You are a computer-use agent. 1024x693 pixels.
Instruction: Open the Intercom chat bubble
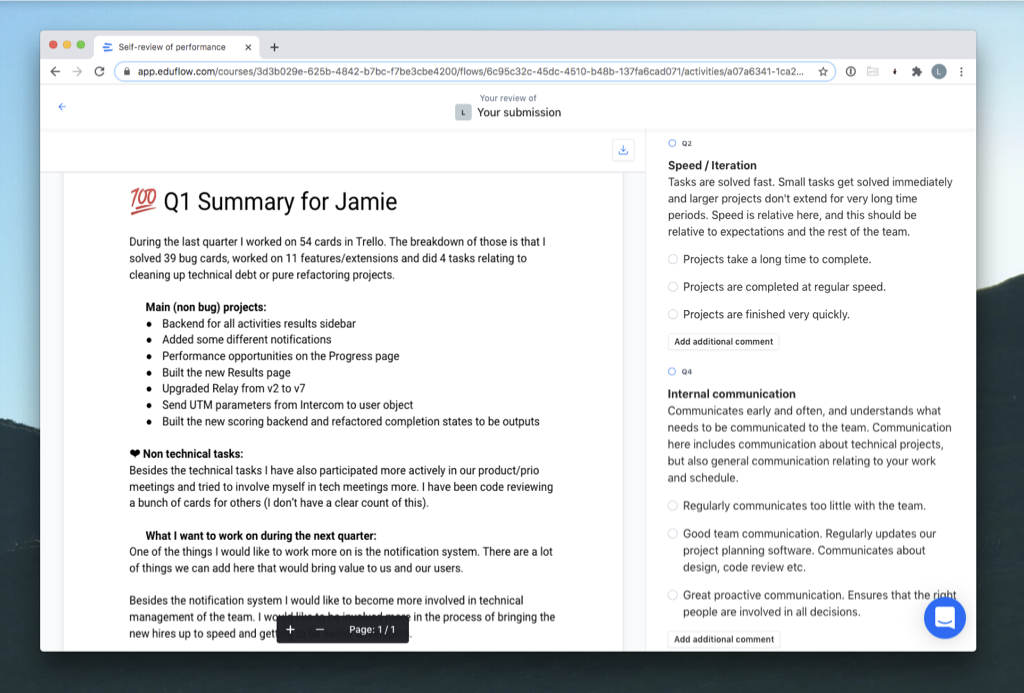click(944, 618)
